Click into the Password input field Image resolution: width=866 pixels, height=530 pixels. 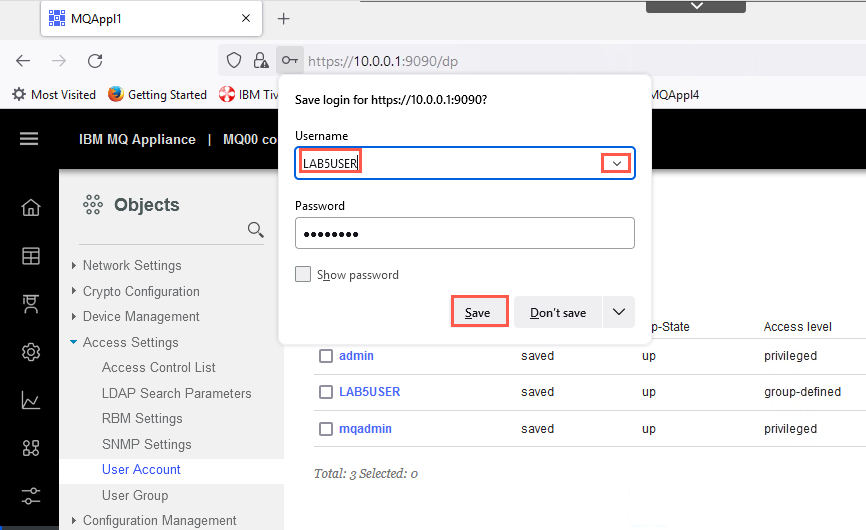[x=465, y=233]
